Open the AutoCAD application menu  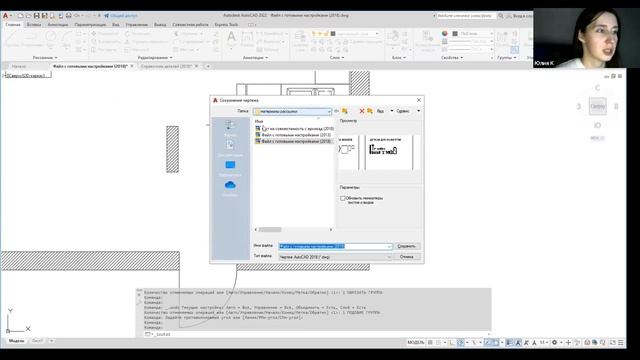pyautogui.click(x=6, y=16)
